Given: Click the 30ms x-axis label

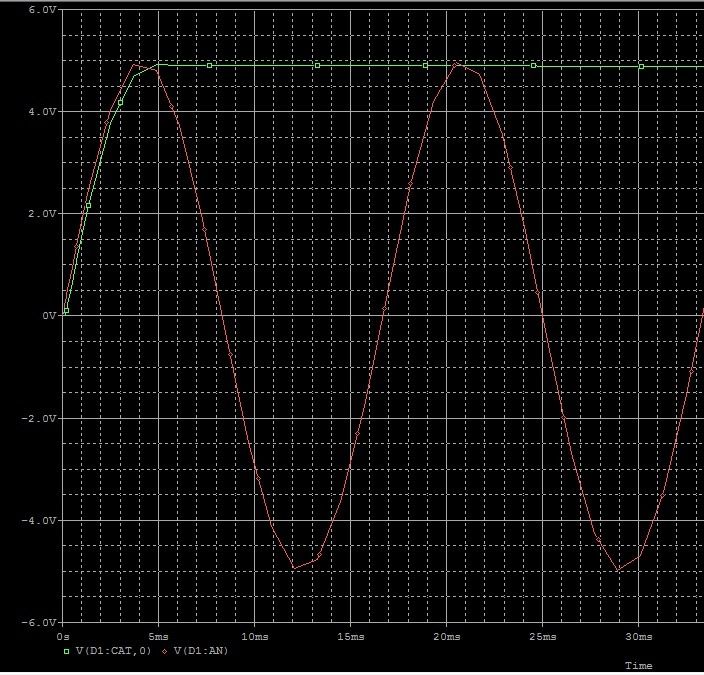Looking at the screenshot, I should point(639,637).
